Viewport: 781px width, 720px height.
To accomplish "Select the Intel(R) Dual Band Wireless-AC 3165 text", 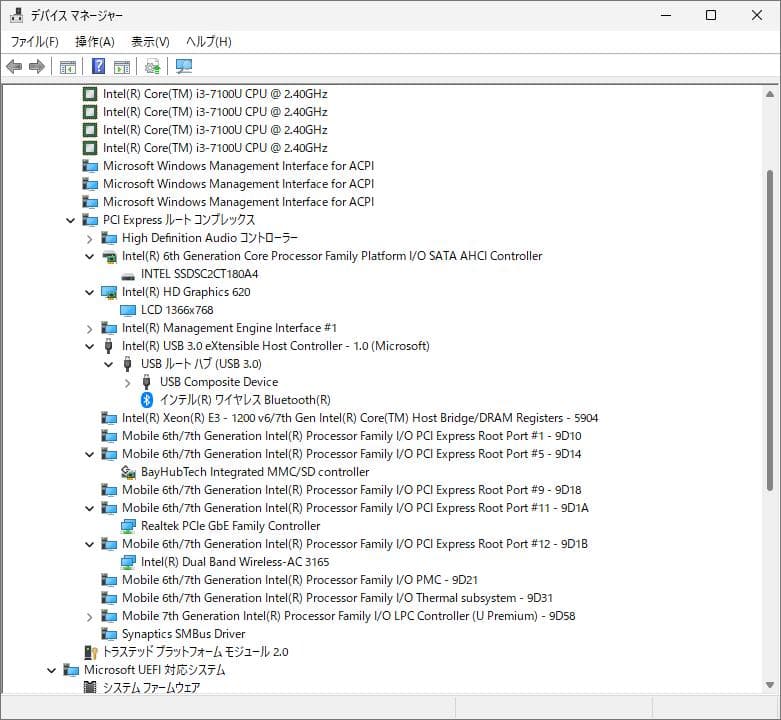I will tap(235, 562).
